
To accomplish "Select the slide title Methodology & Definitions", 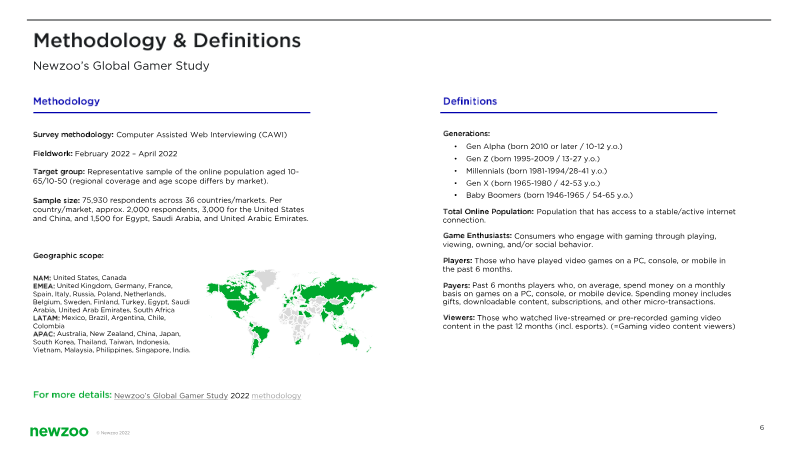I will (x=167, y=41).
